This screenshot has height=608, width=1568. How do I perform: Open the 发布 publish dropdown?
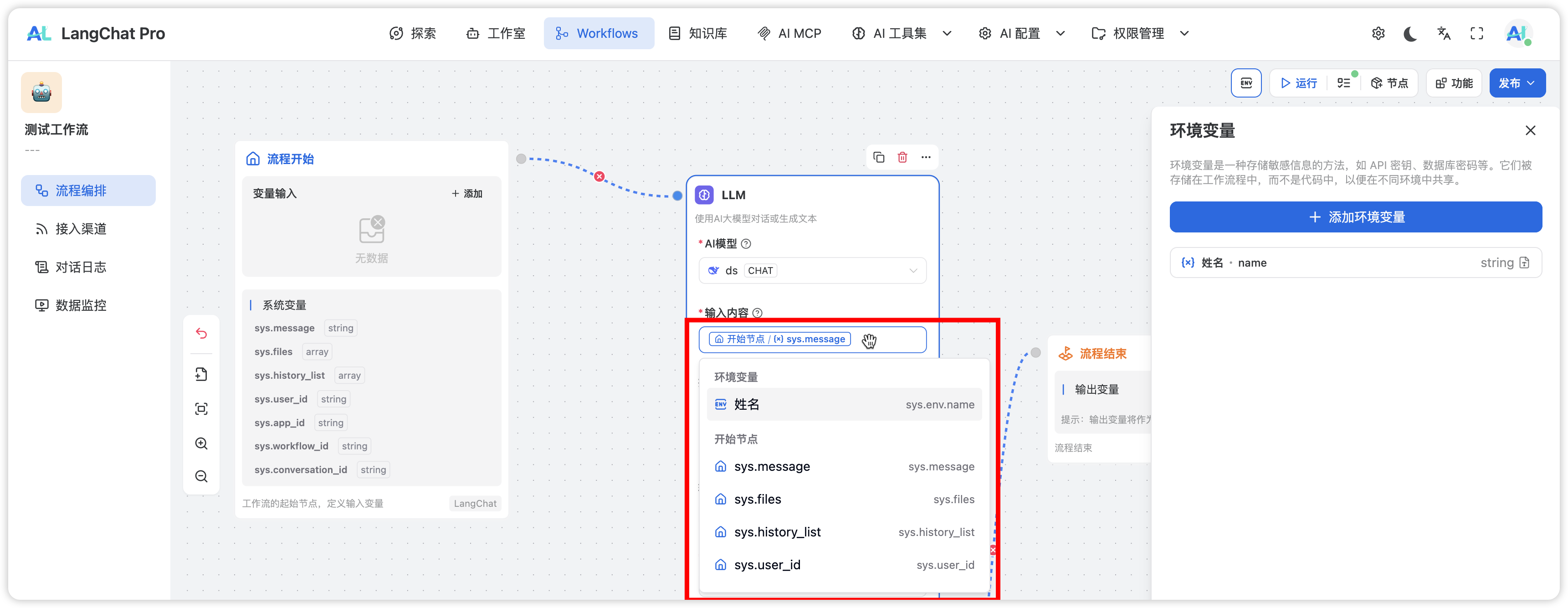click(x=1516, y=83)
